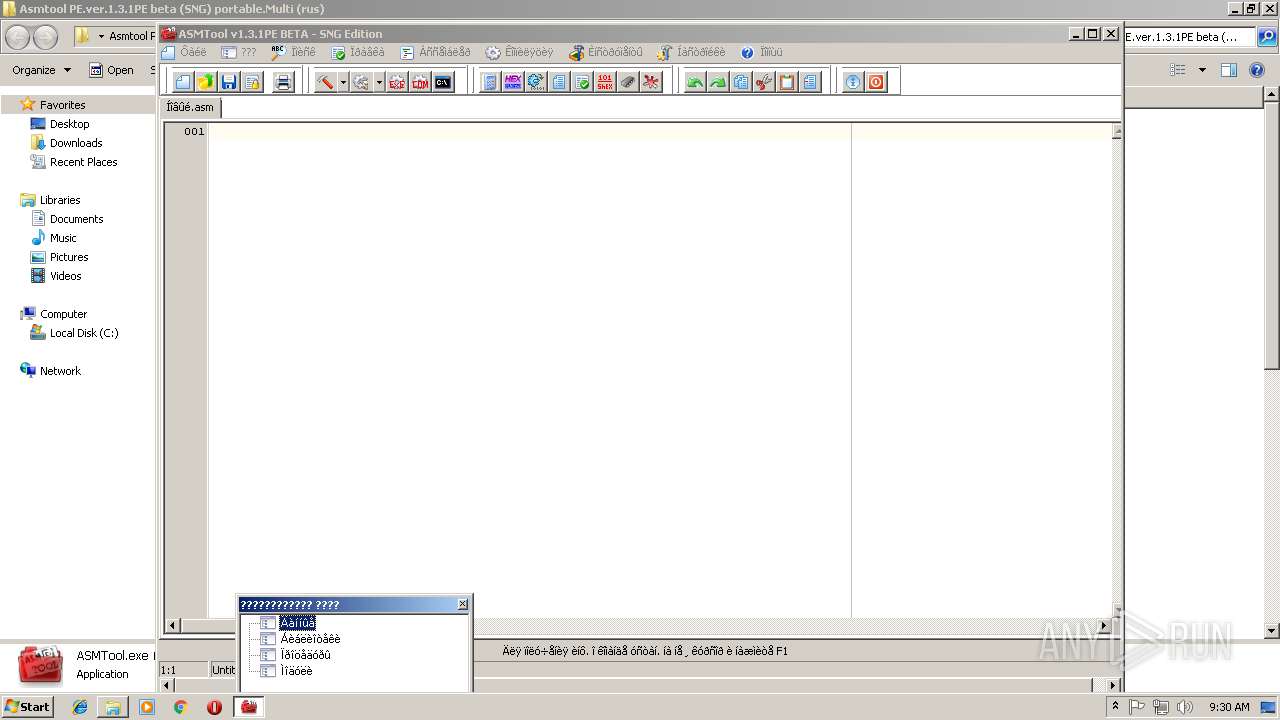Click the HEX toolbar icon
Viewport: 1280px width, 720px height.
(513, 82)
